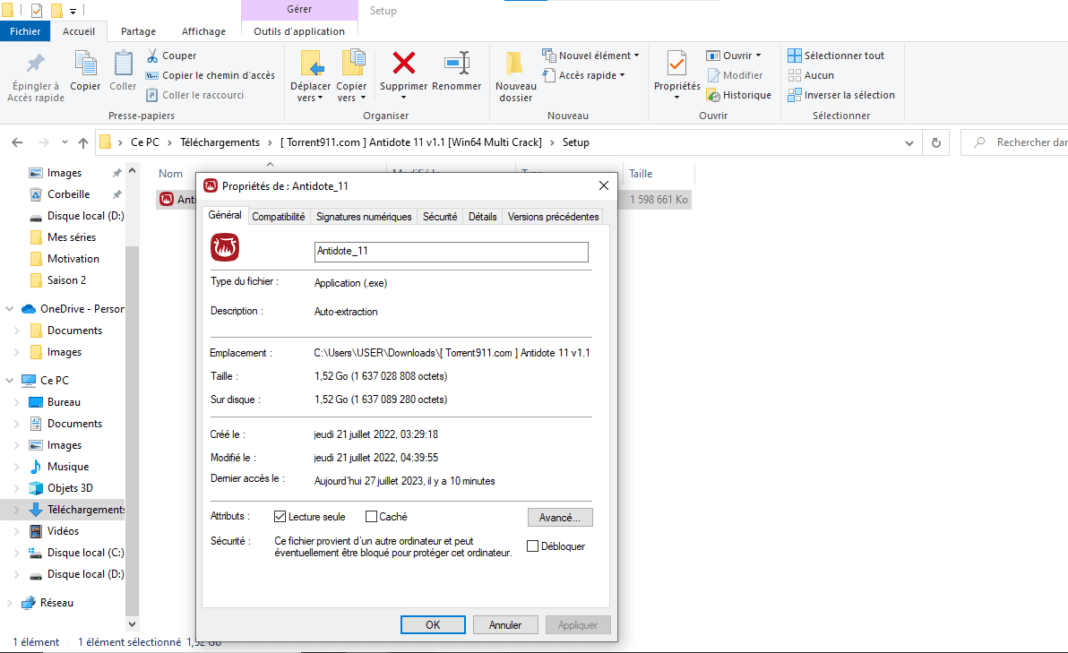Click the refresh icon beside address bar

pos(936,143)
